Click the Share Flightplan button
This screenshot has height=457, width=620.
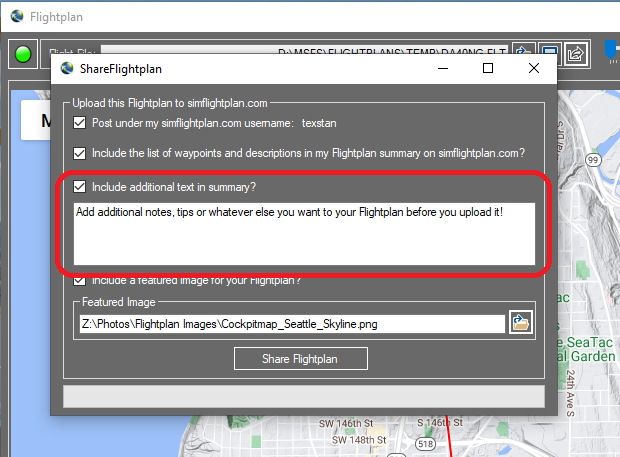click(x=301, y=359)
